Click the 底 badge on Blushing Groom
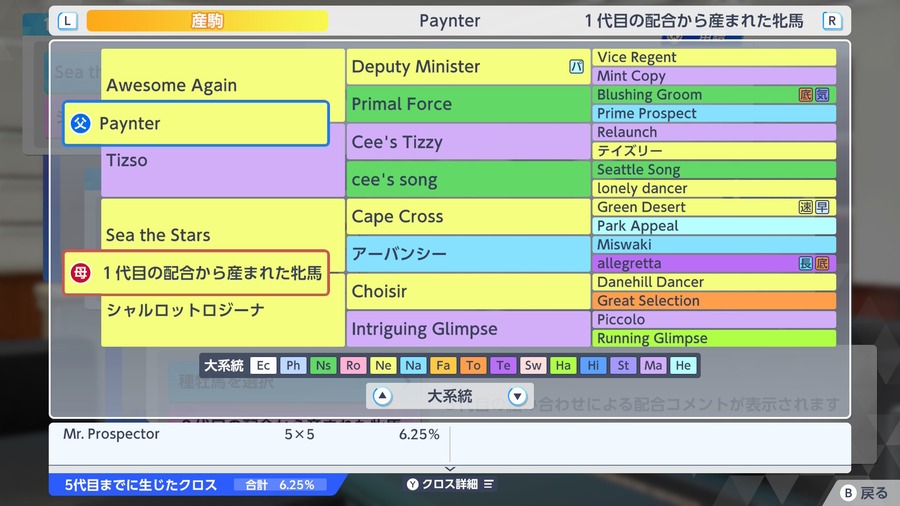The image size is (900, 506). click(x=806, y=95)
